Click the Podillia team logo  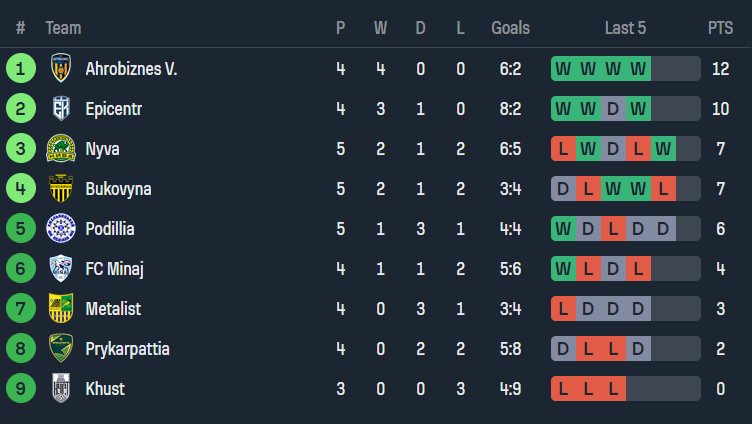click(x=61, y=229)
